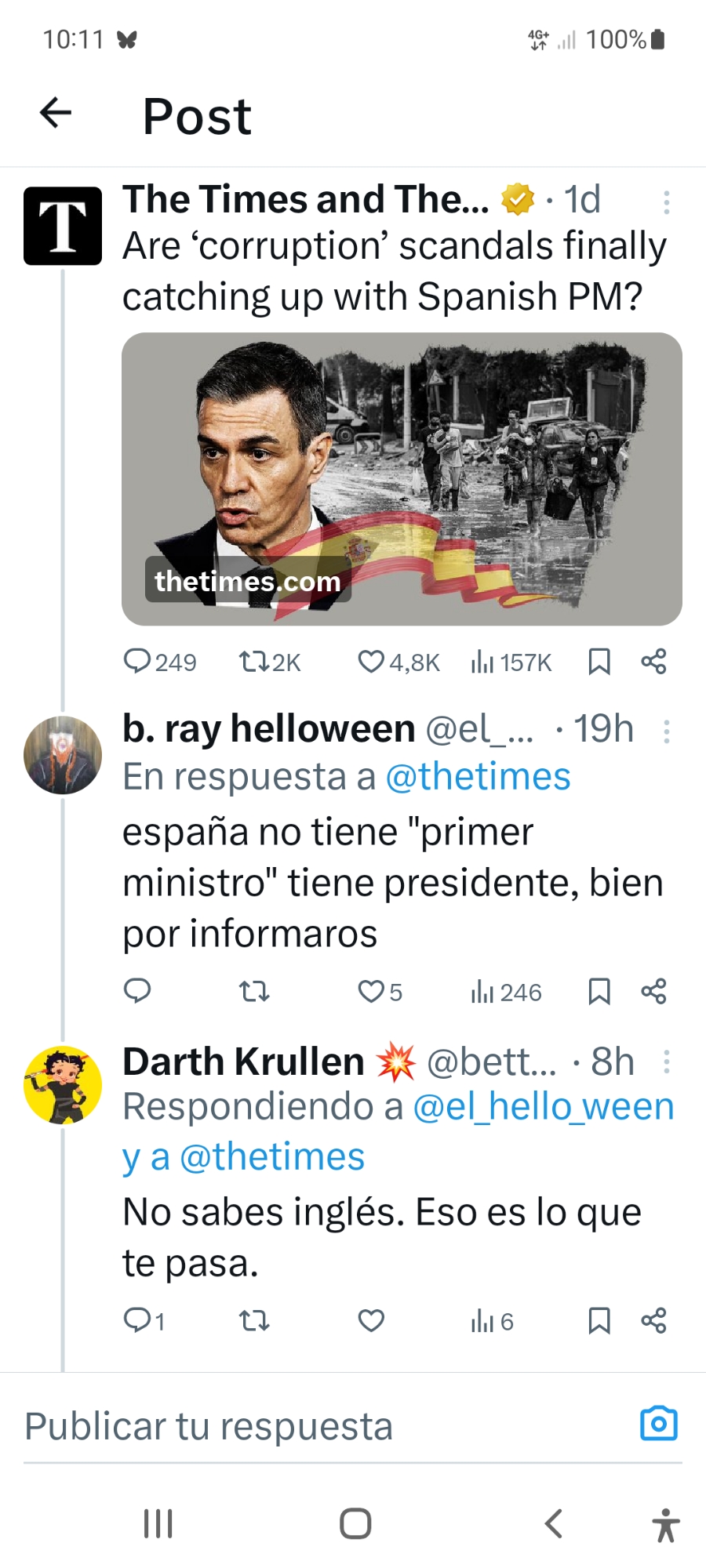Bookmark The Times post

coord(599,662)
